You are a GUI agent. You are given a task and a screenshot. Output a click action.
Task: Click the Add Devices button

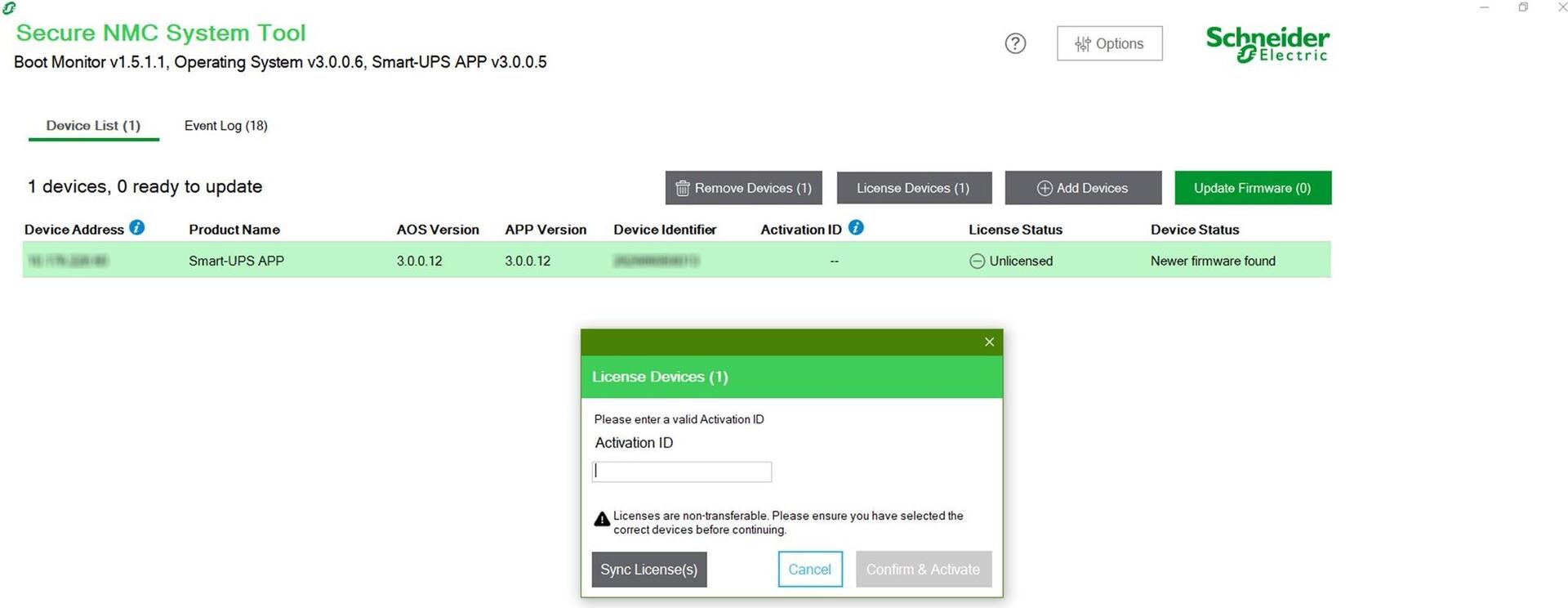point(1083,188)
